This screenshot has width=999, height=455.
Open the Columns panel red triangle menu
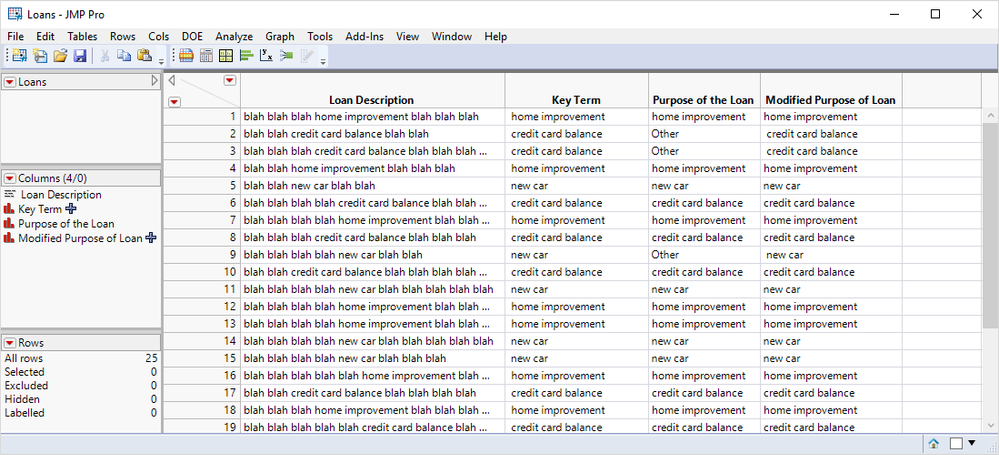click(x=10, y=178)
